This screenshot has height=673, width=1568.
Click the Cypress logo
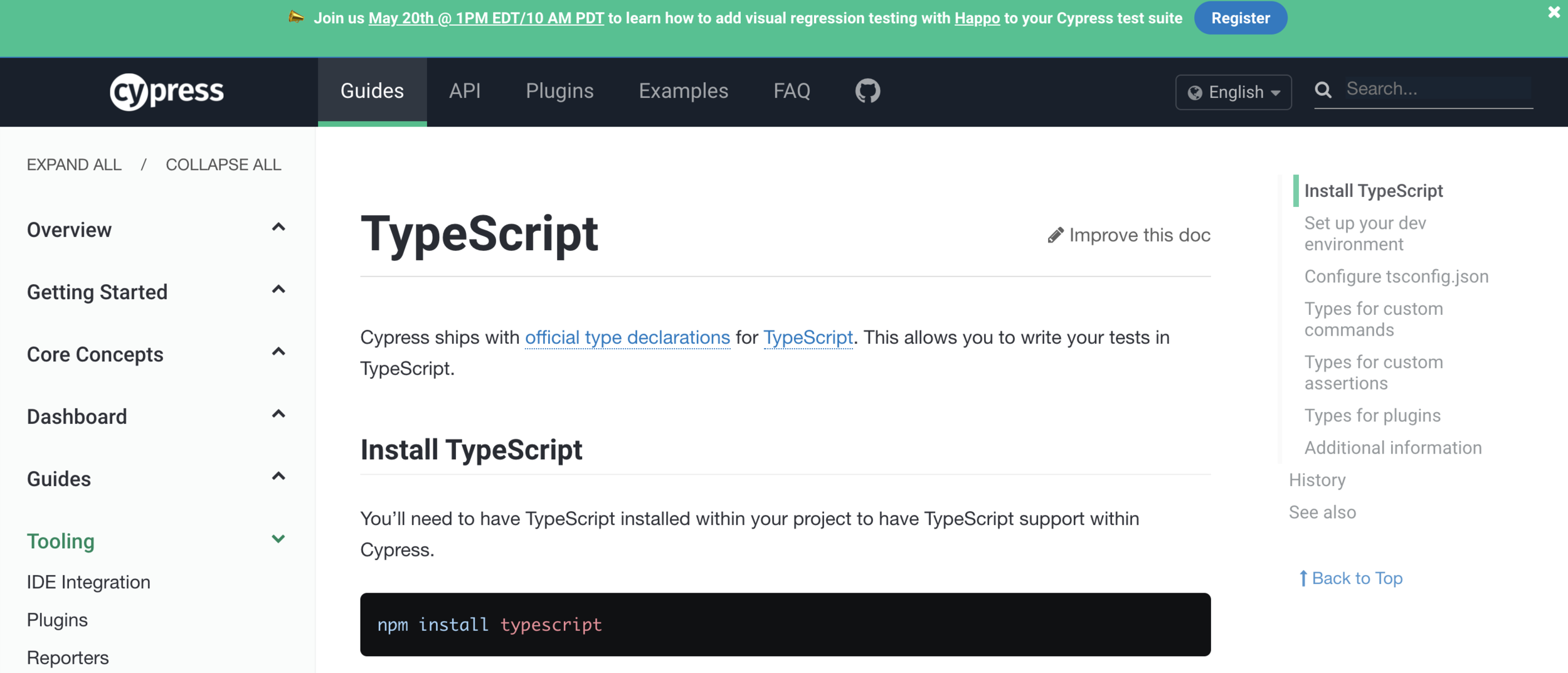pos(167,92)
